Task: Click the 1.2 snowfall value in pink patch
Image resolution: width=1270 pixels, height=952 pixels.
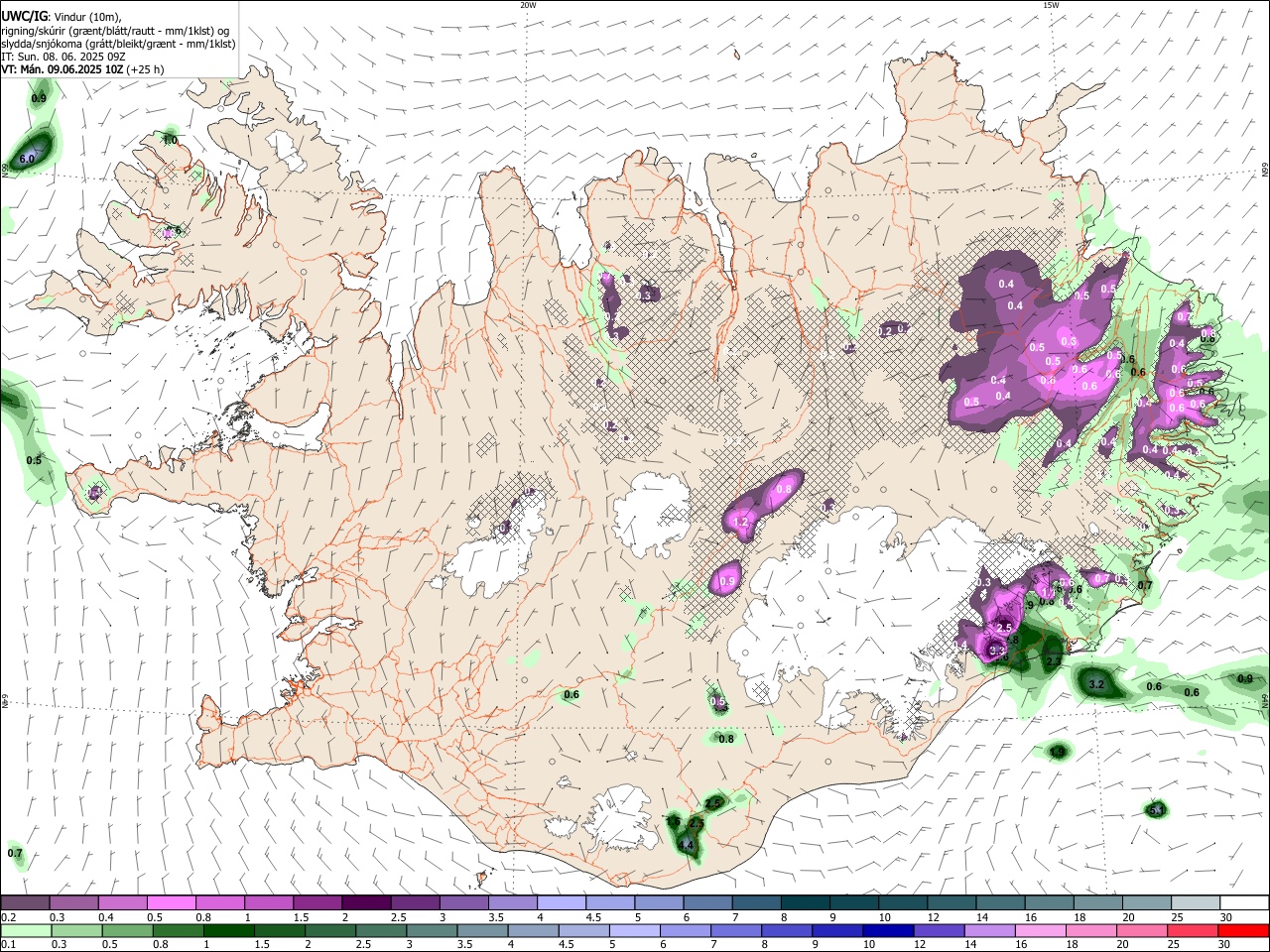Action: (739, 522)
